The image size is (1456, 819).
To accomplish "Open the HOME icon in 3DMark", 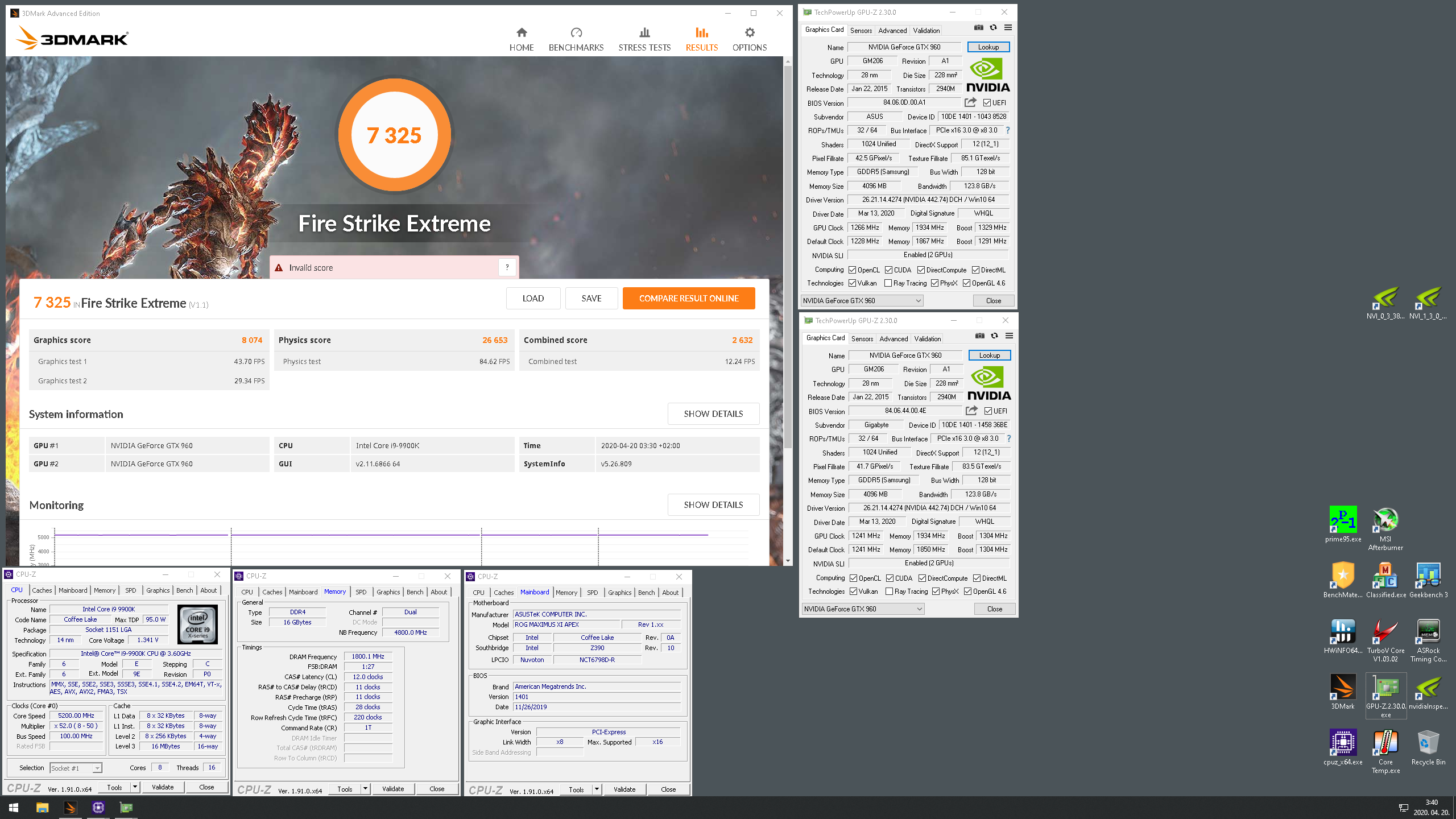I will (x=521, y=32).
